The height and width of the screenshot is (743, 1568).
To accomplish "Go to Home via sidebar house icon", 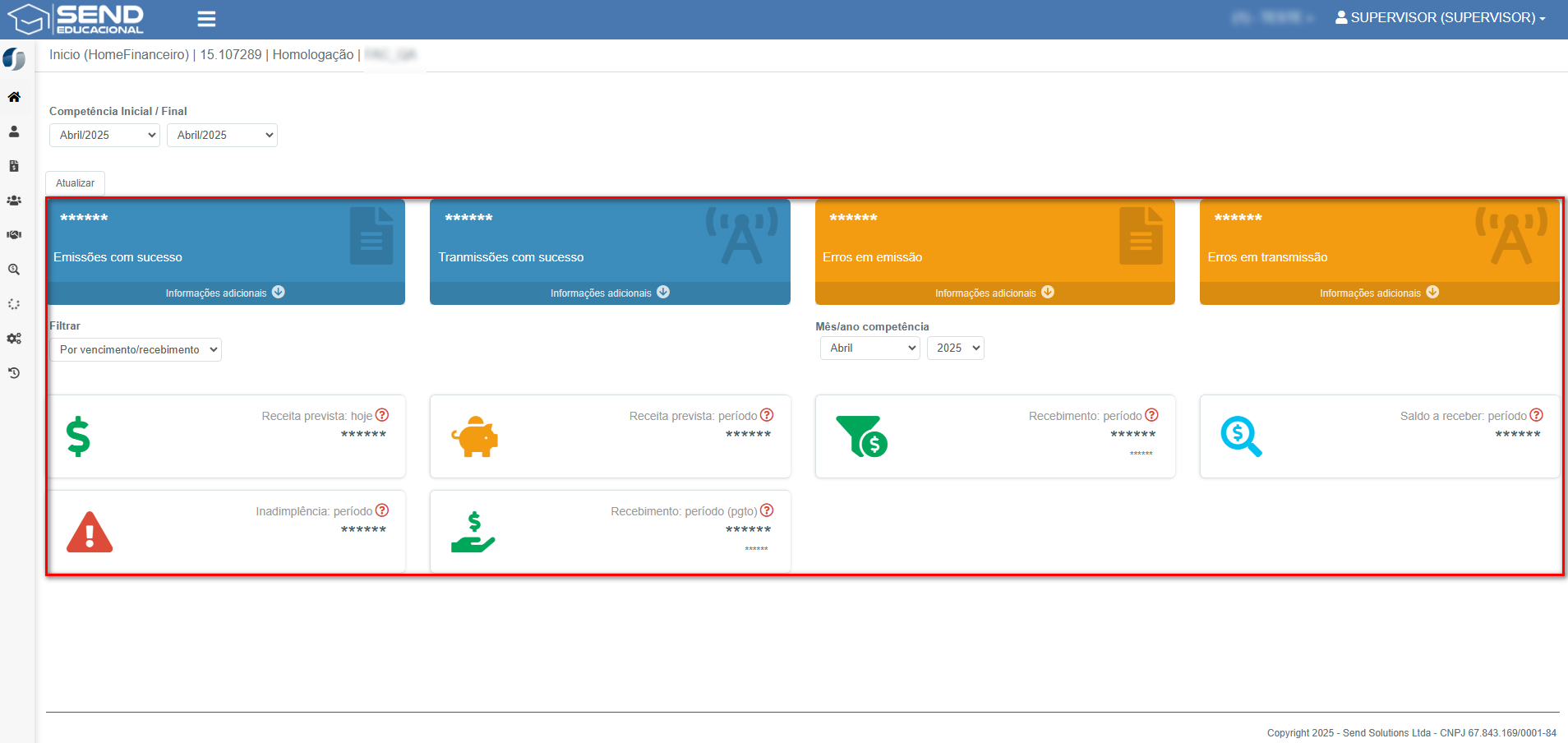I will click(14, 97).
